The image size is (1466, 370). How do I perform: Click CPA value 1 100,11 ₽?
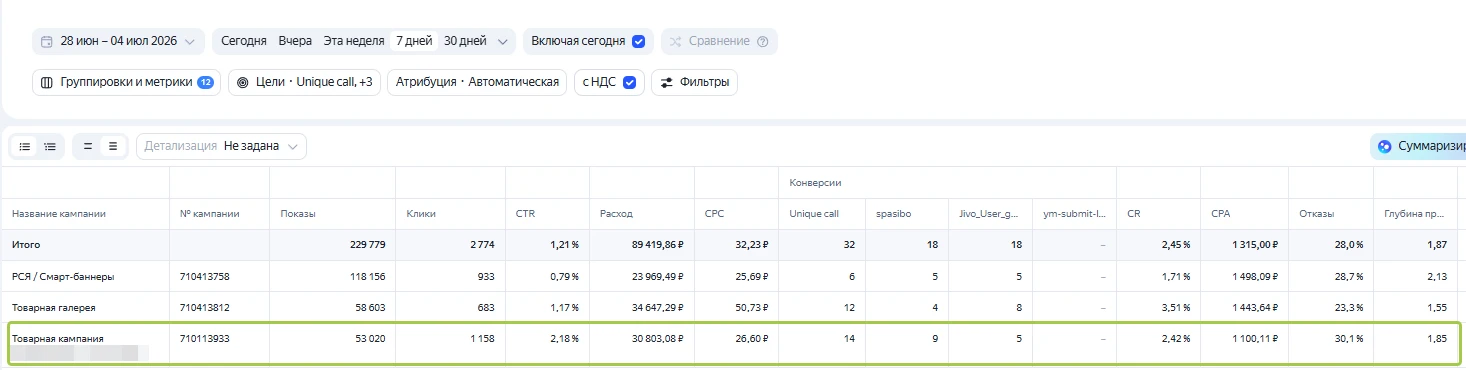pos(1249,339)
